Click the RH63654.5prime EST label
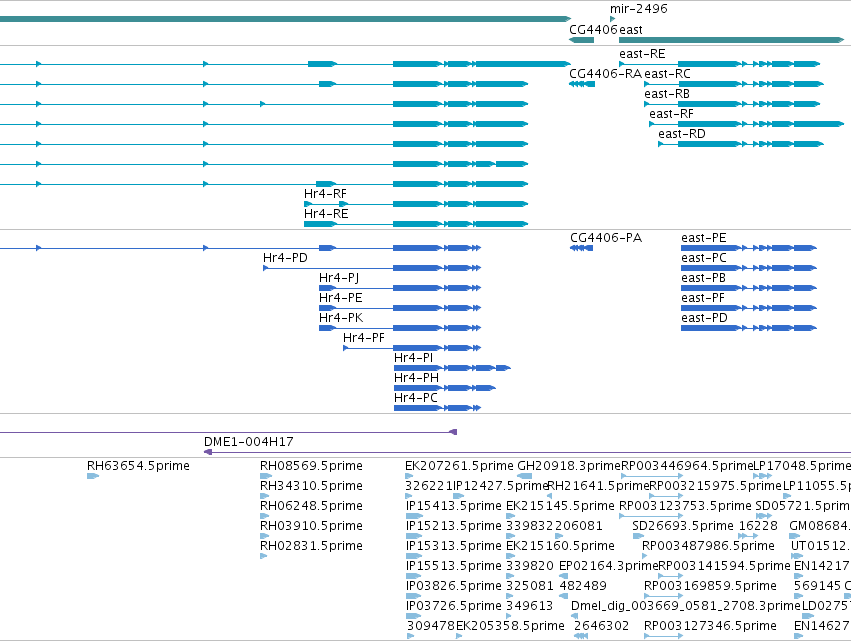The image size is (851, 641). tap(138, 466)
